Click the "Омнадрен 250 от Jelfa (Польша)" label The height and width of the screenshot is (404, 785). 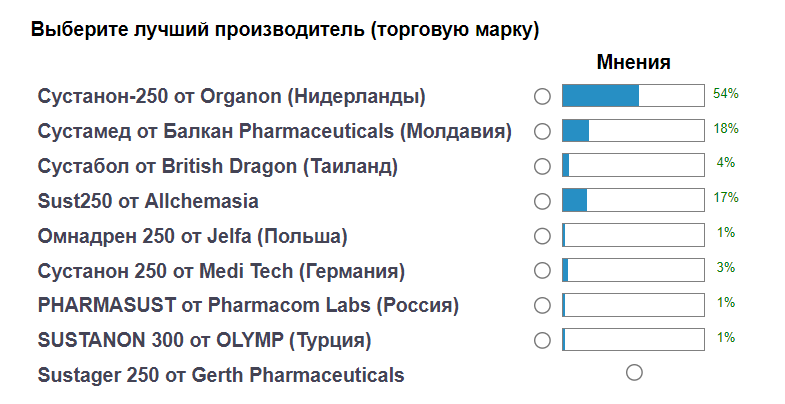(192, 236)
